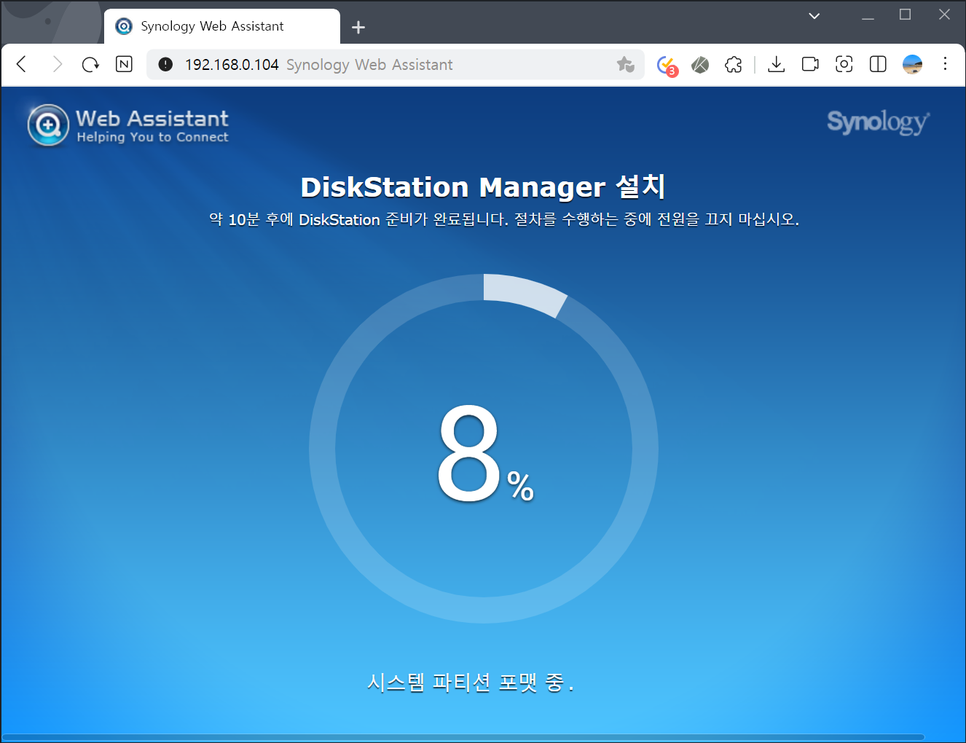This screenshot has width=966, height=743.
Task: Click the screen capture icon
Action: point(844,64)
